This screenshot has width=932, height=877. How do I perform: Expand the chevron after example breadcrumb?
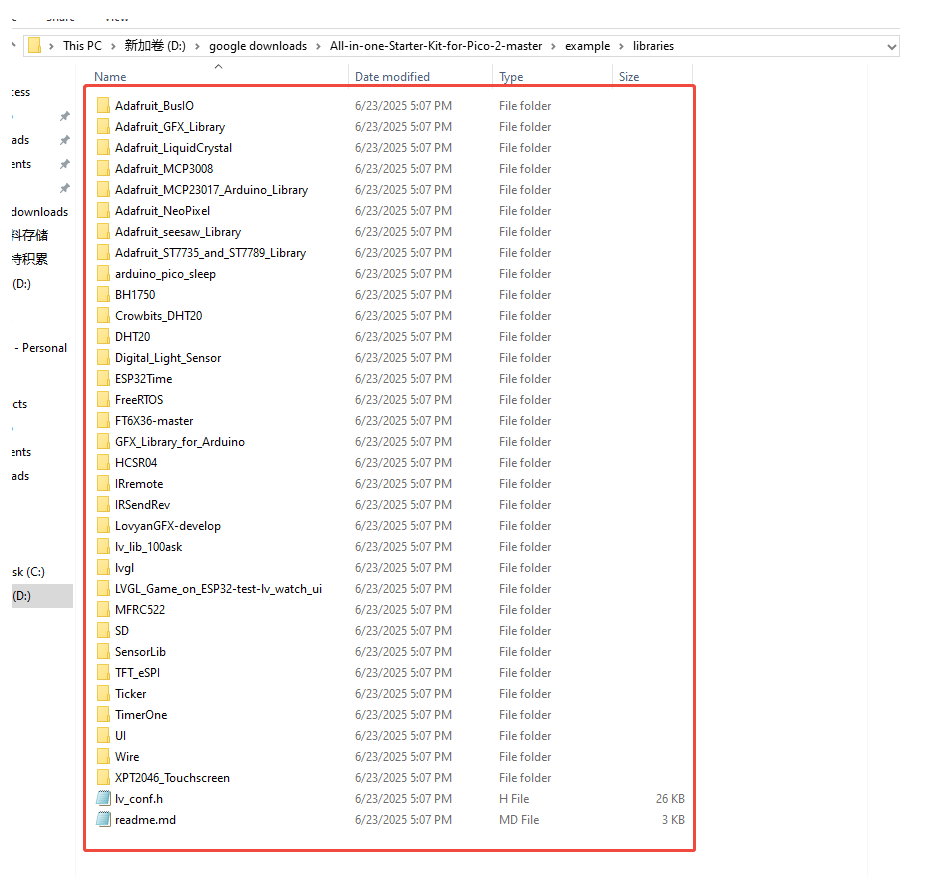[621, 46]
